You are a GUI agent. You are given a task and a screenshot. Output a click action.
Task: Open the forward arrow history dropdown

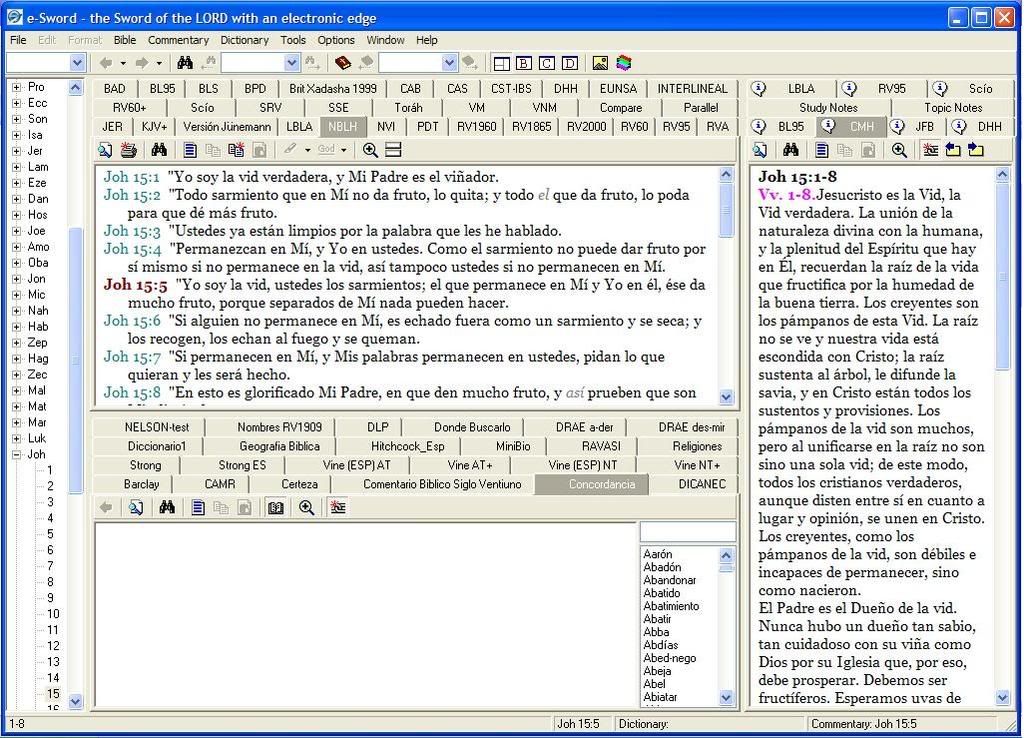tap(159, 63)
